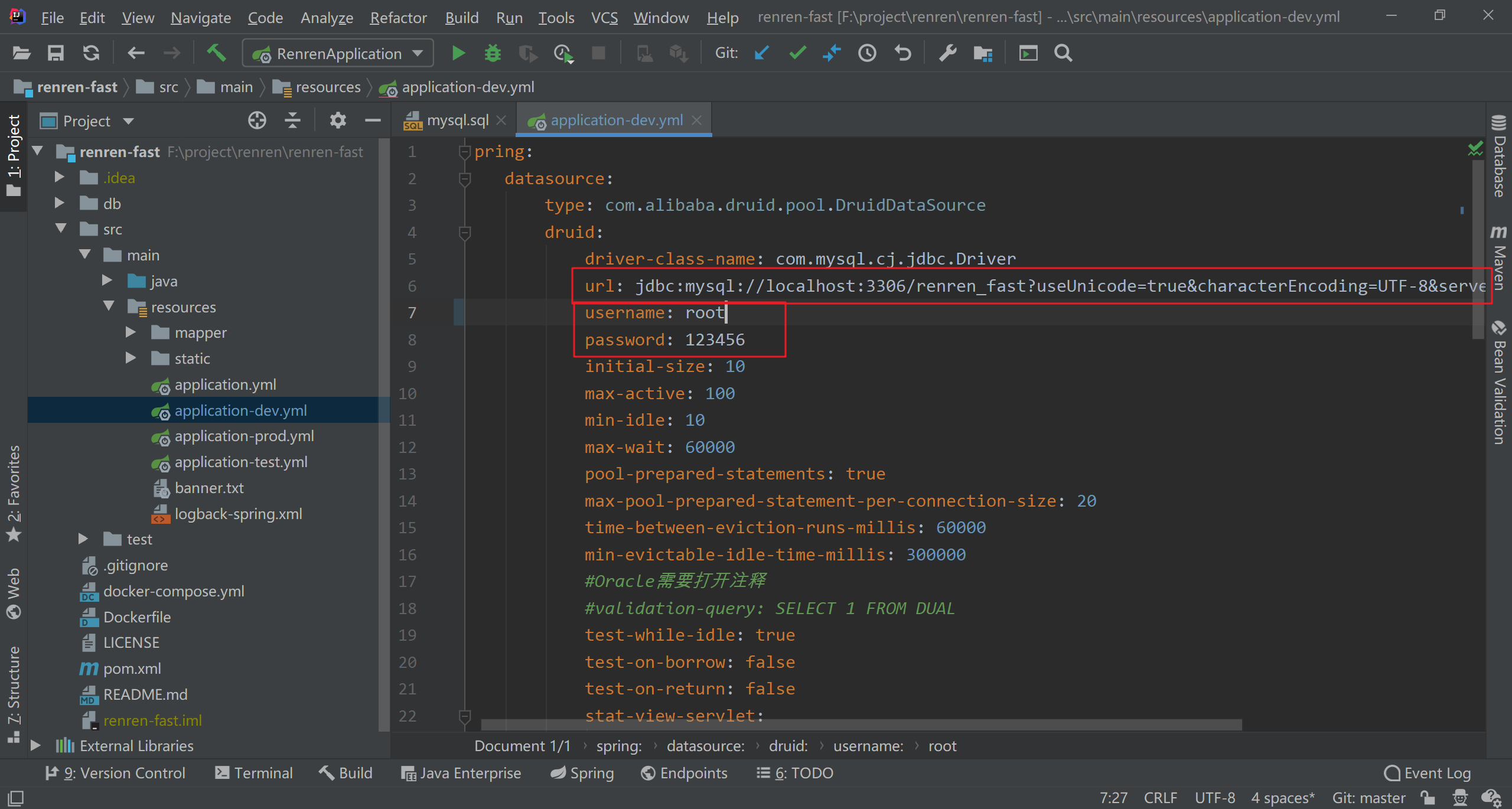
Task: Open the Spring tool window
Action: pyautogui.click(x=582, y=773)
